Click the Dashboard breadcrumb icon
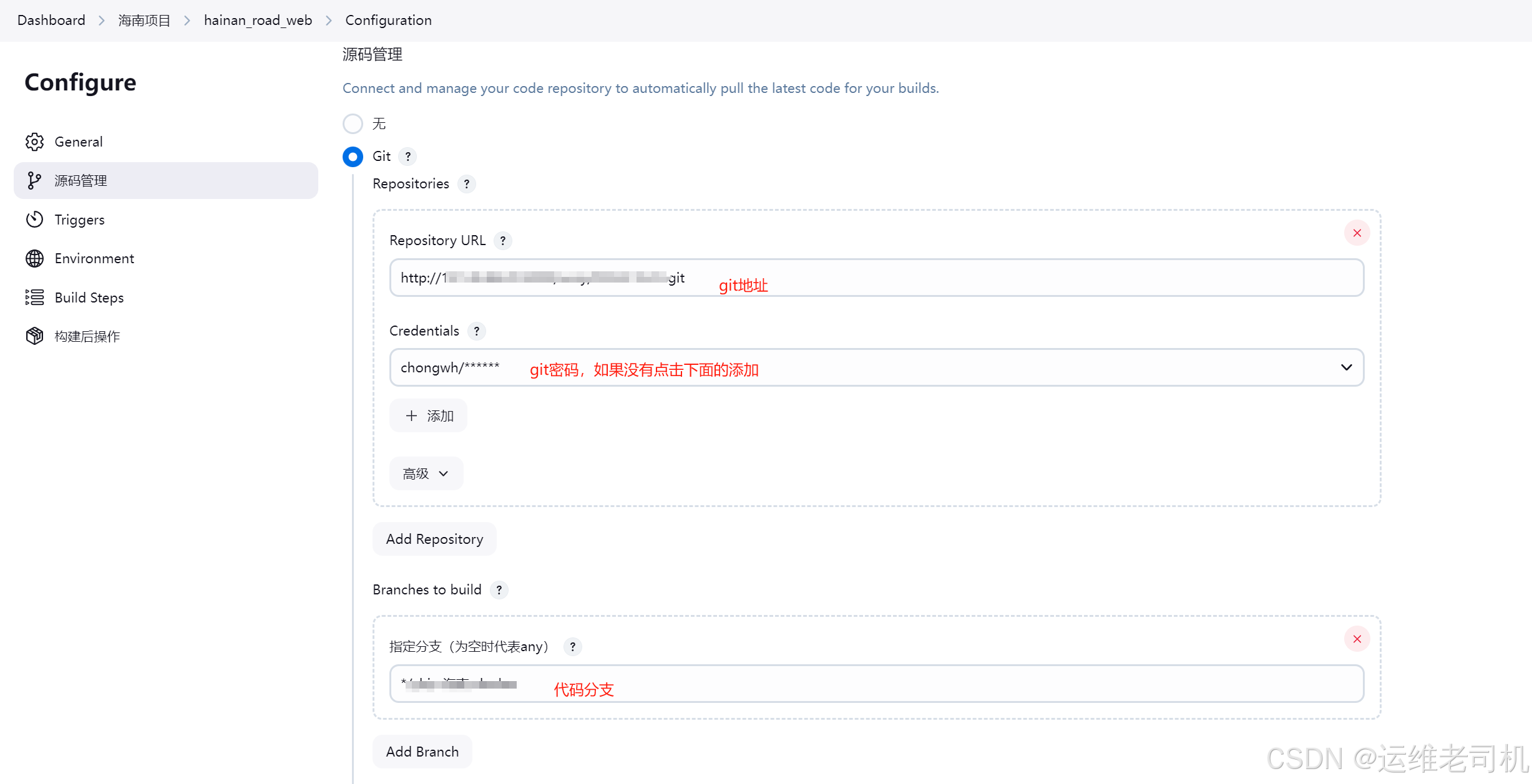The image size is (1532, 784). (49, 20)
